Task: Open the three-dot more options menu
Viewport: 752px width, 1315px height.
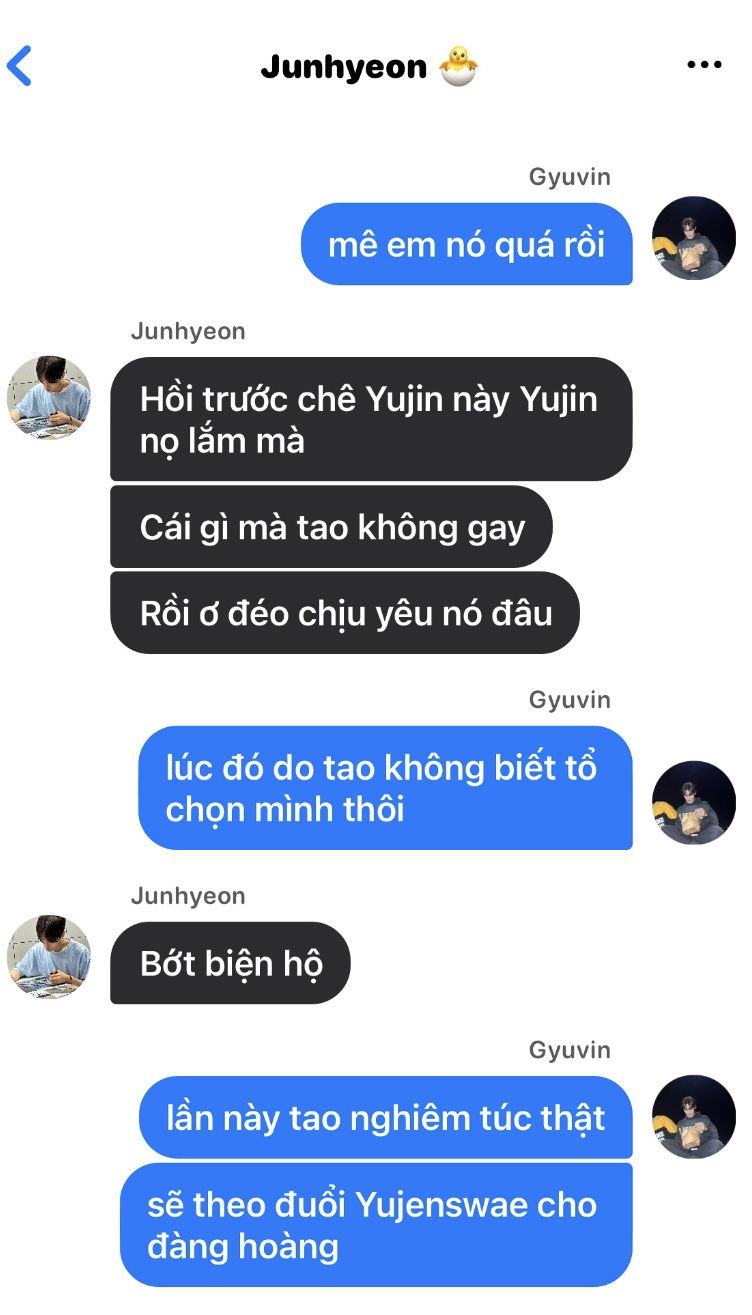Action: tap(704, 65)
